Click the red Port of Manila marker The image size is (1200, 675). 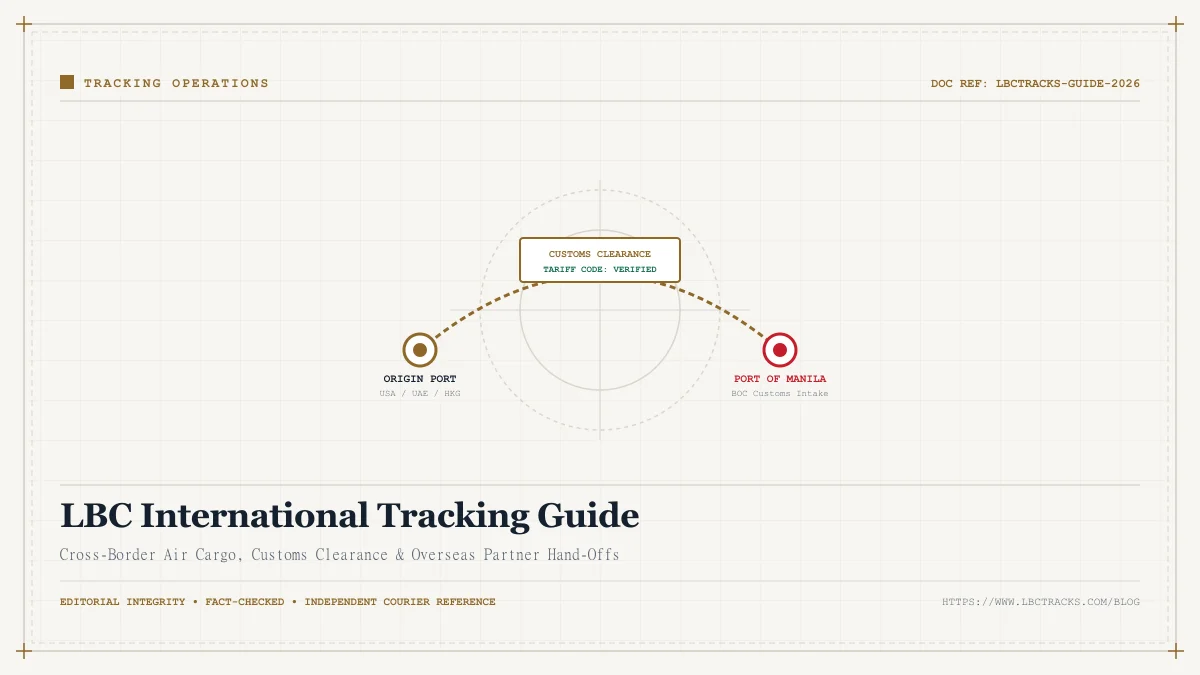[x=780, y=350]
